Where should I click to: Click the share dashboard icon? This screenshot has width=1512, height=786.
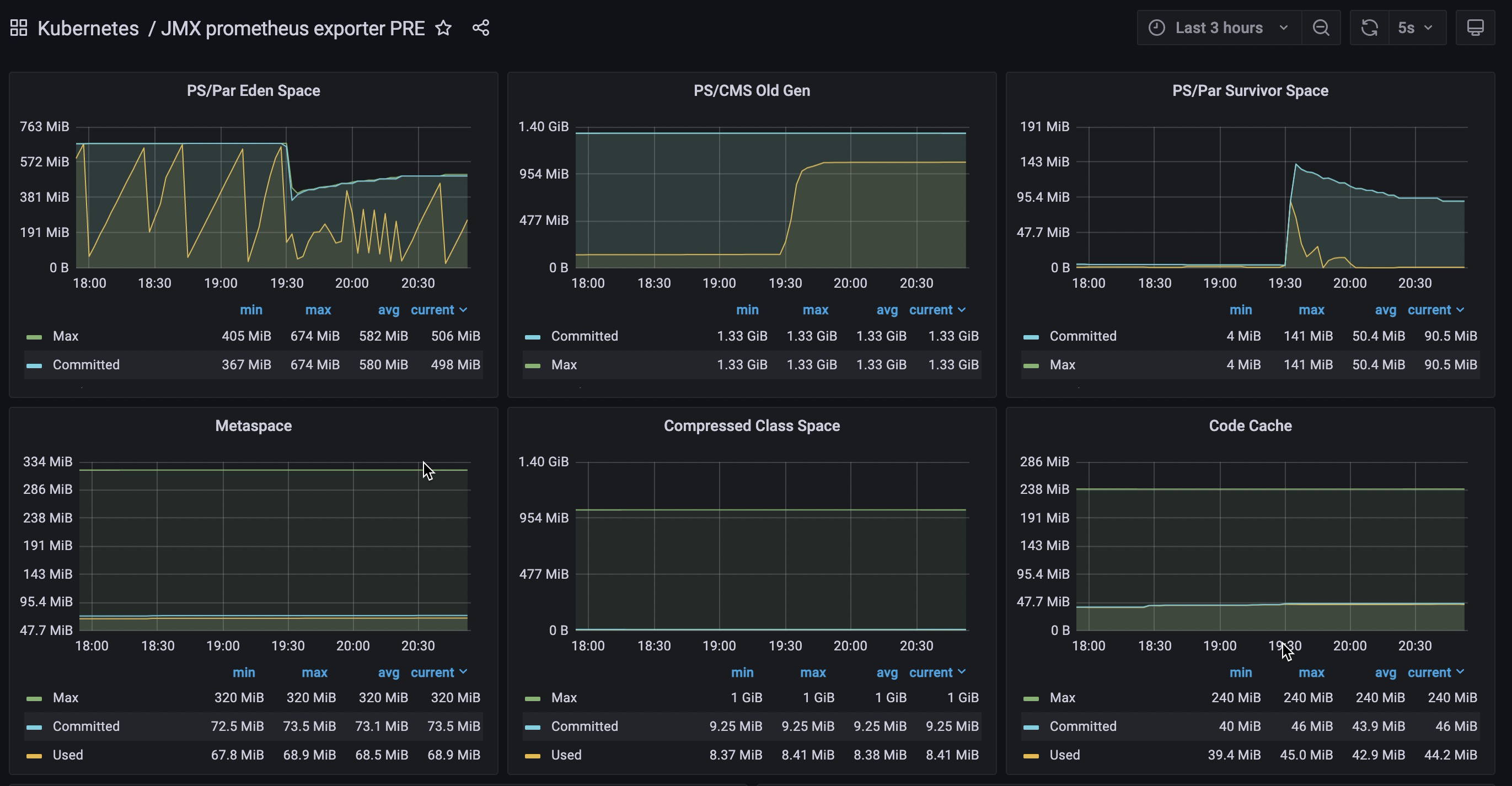coord(481,28)
